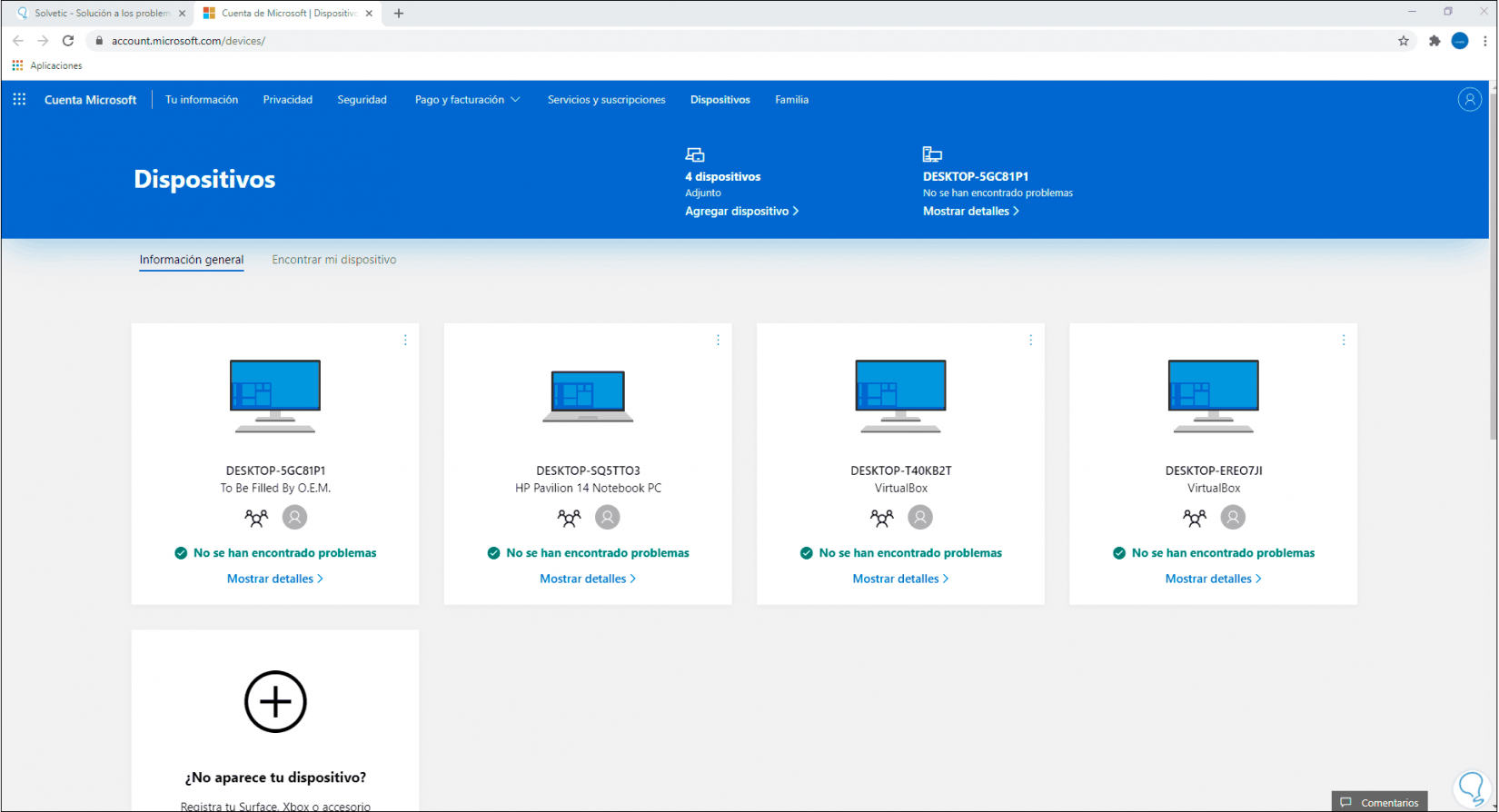Image resolution: width=1499 pixels, height=812 pixels.
Task: Open a new browser tab
Action: 399,14
